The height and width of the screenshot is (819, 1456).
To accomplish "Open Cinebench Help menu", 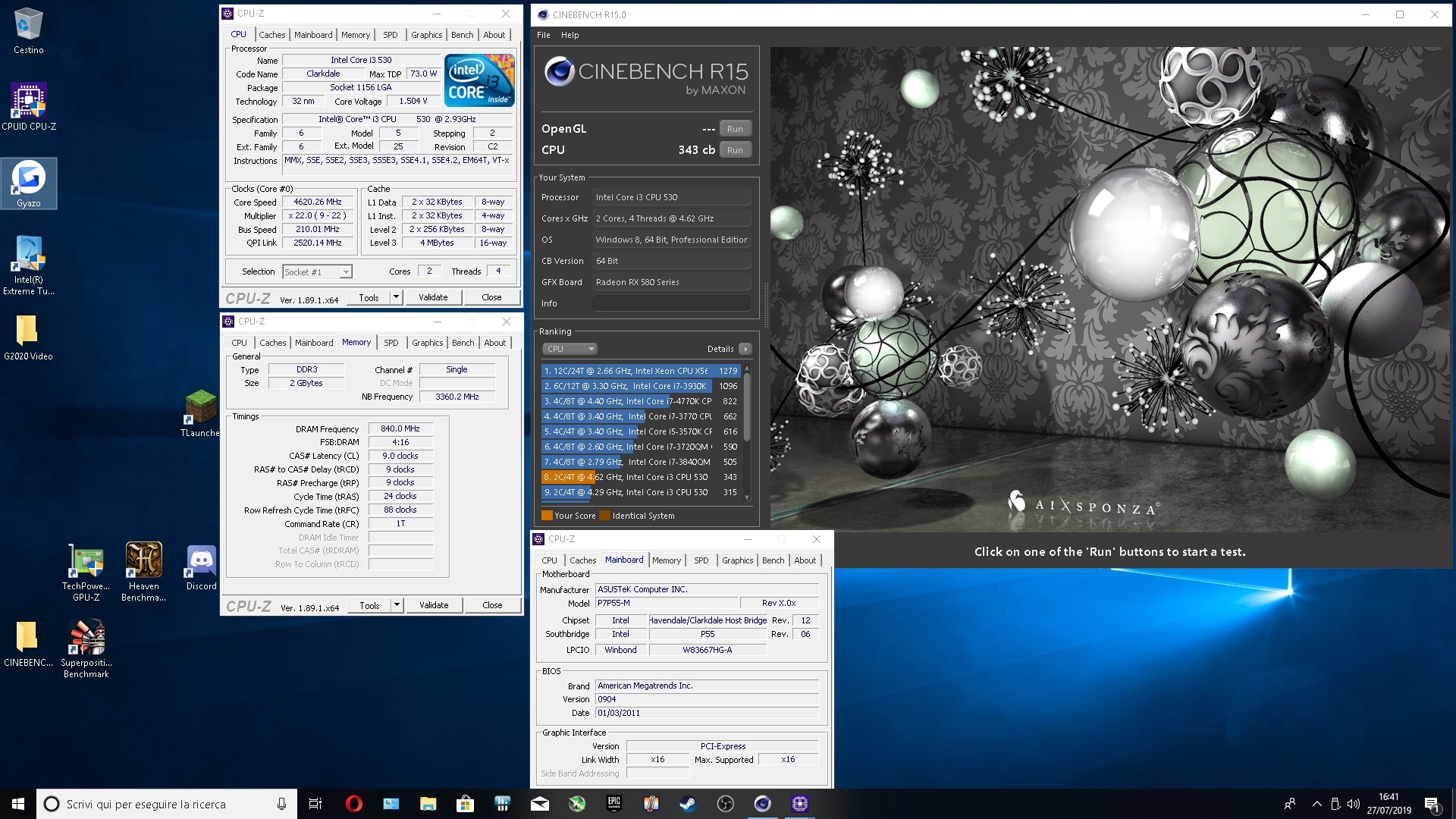I will coord(570,35).
